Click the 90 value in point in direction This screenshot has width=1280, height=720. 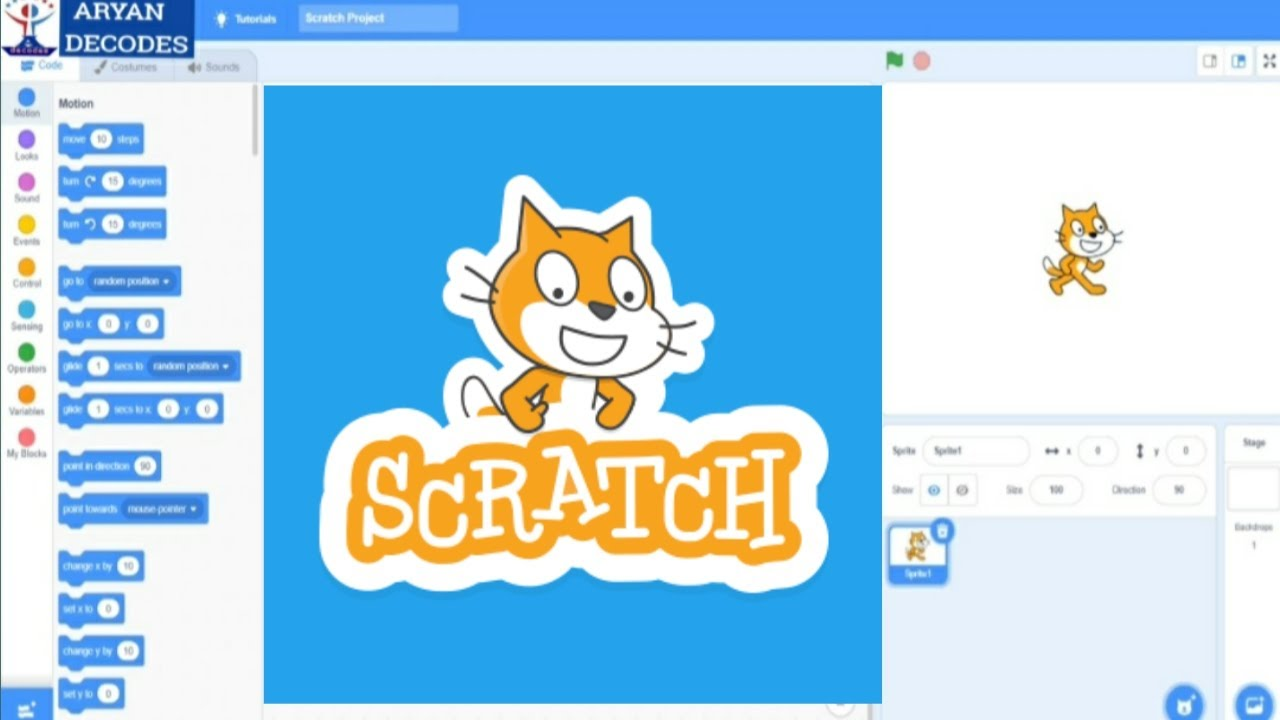tap(145, 466)
